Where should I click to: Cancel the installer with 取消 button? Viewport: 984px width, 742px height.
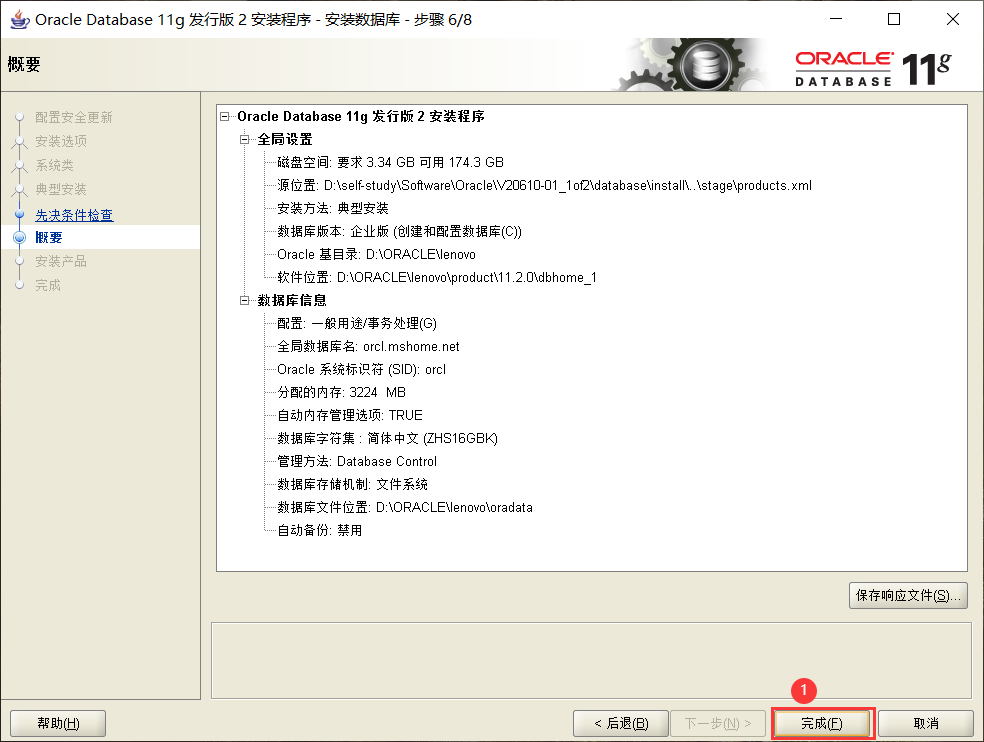coord(926,723)
